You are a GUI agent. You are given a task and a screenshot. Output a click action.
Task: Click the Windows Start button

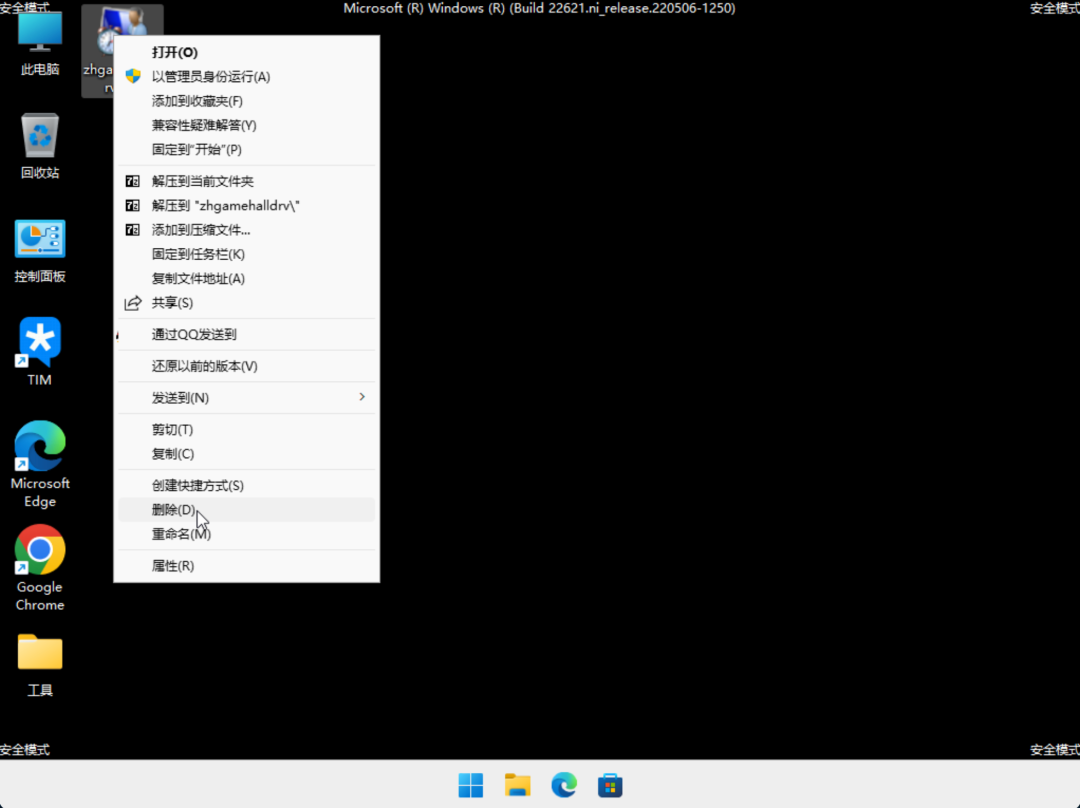(x=470, y=785)
